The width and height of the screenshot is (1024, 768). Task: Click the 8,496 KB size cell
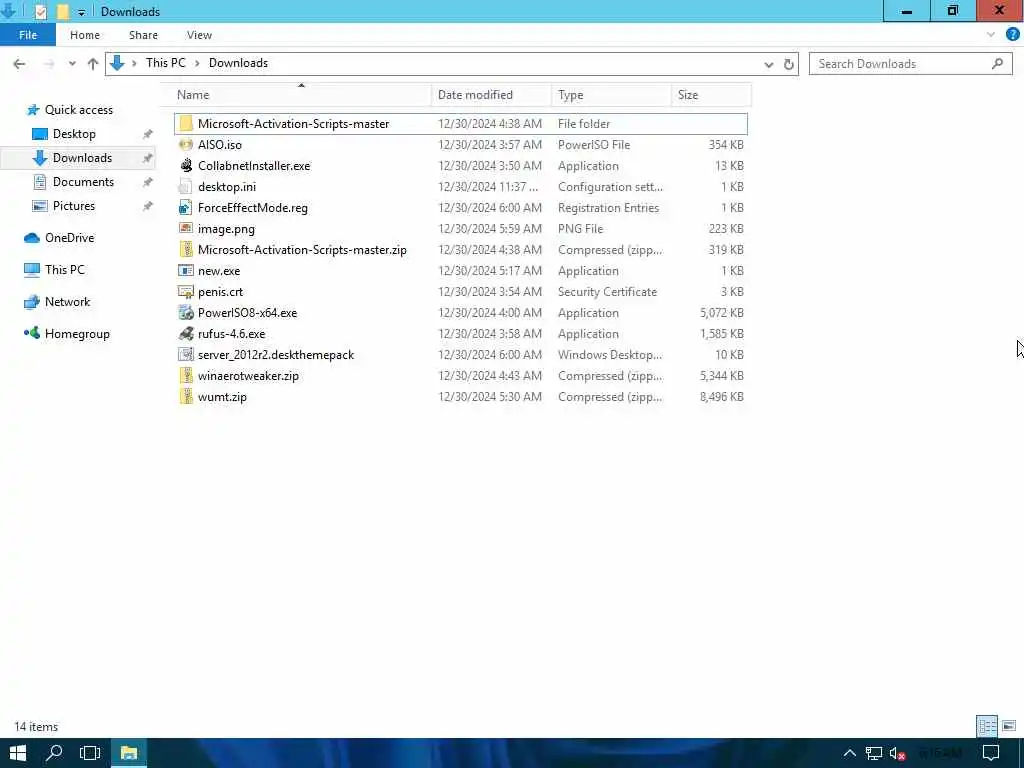[722, 396]
